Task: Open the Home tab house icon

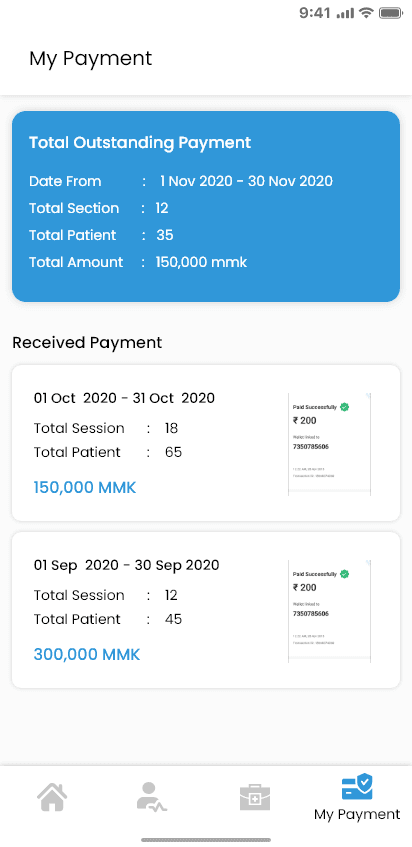Action: 52,797
